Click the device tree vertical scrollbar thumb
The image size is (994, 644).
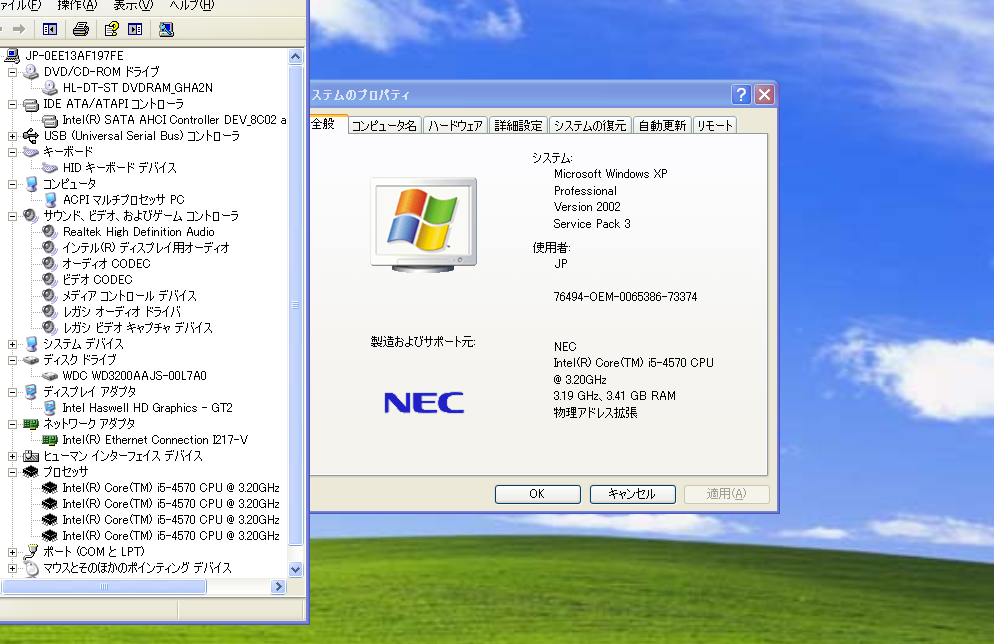pos(295,305)
